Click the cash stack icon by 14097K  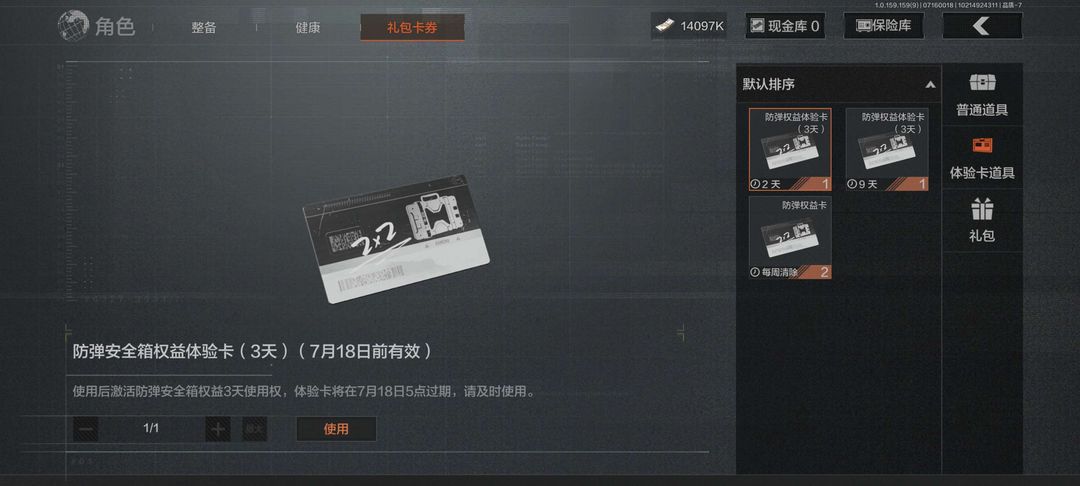[x=664, y=26]
